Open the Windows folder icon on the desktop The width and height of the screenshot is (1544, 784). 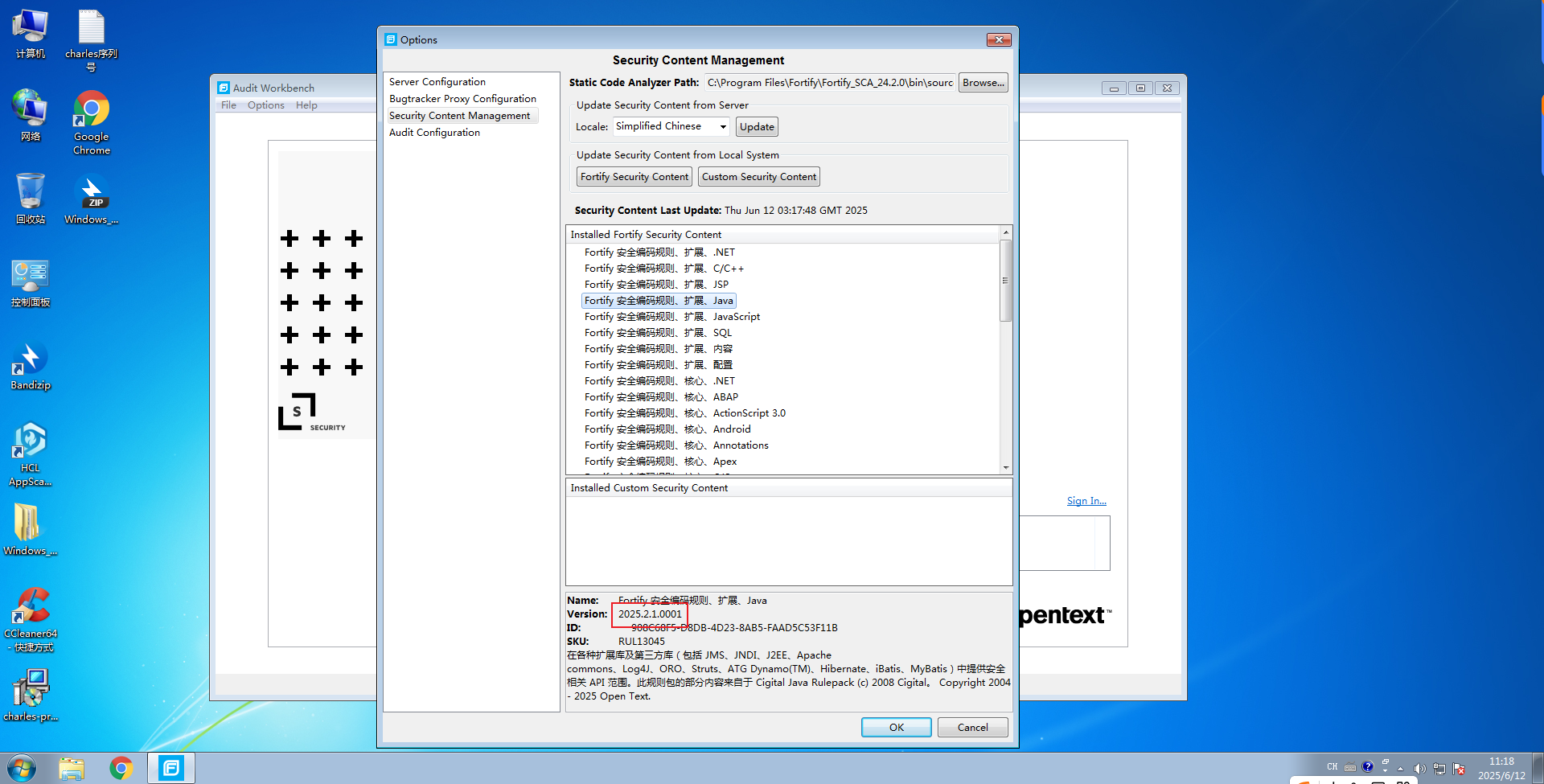coord(30,530)
